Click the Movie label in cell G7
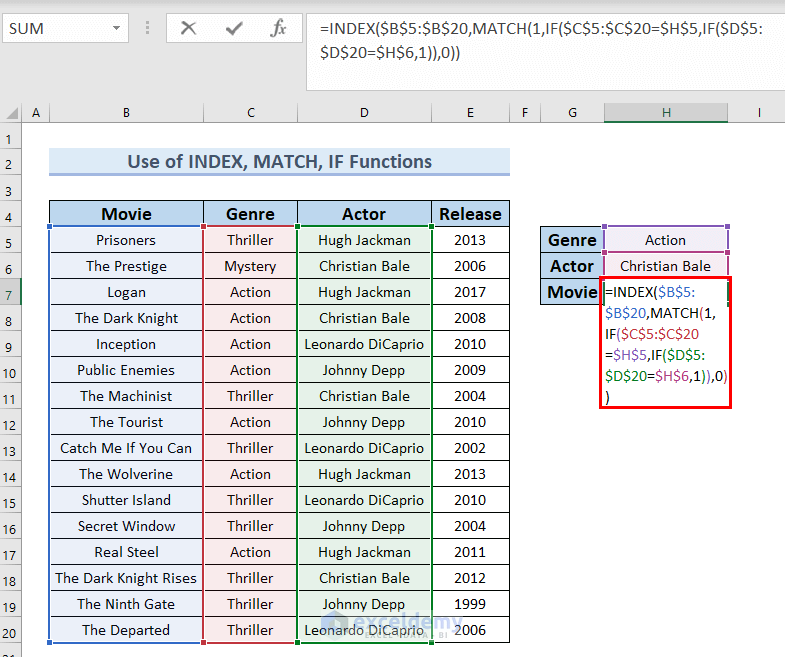The height and width of the screenshot is (657, 785). [x=572, y=292]
